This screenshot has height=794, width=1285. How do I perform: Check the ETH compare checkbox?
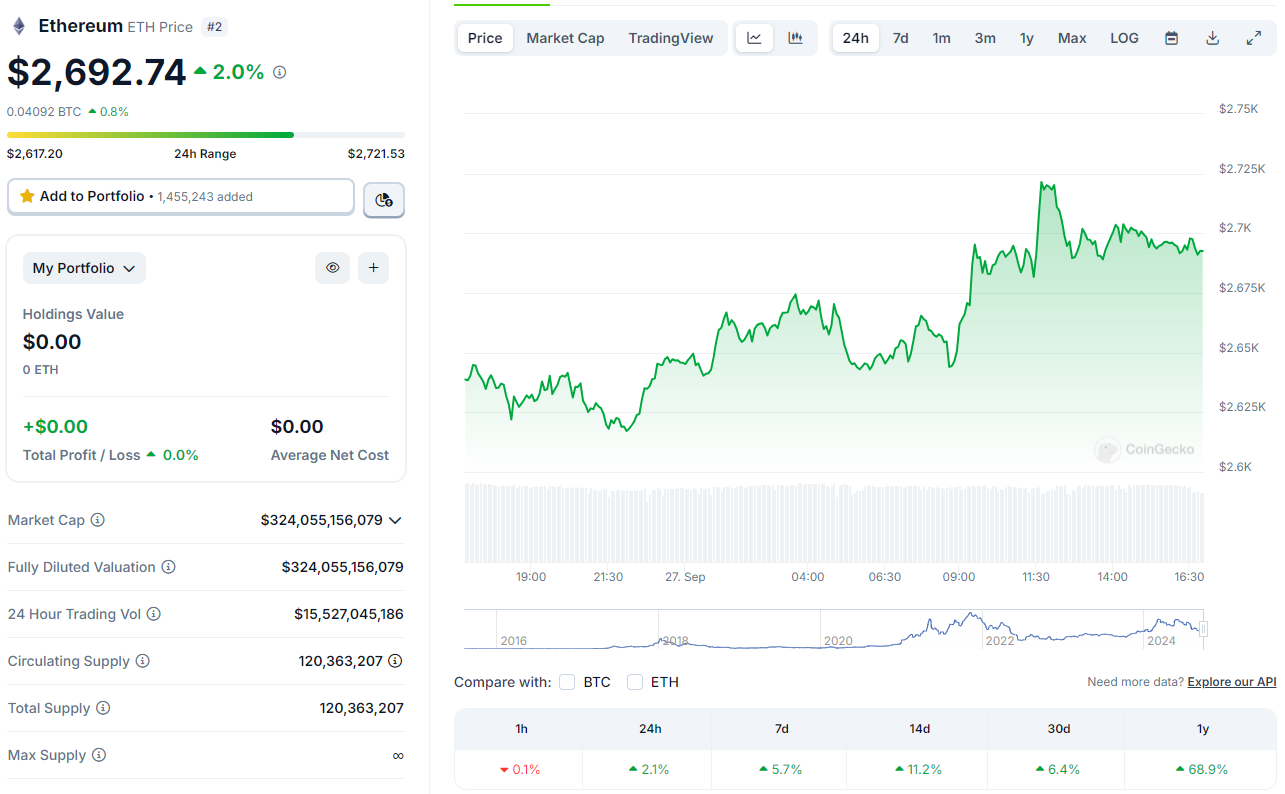point(635,682)
